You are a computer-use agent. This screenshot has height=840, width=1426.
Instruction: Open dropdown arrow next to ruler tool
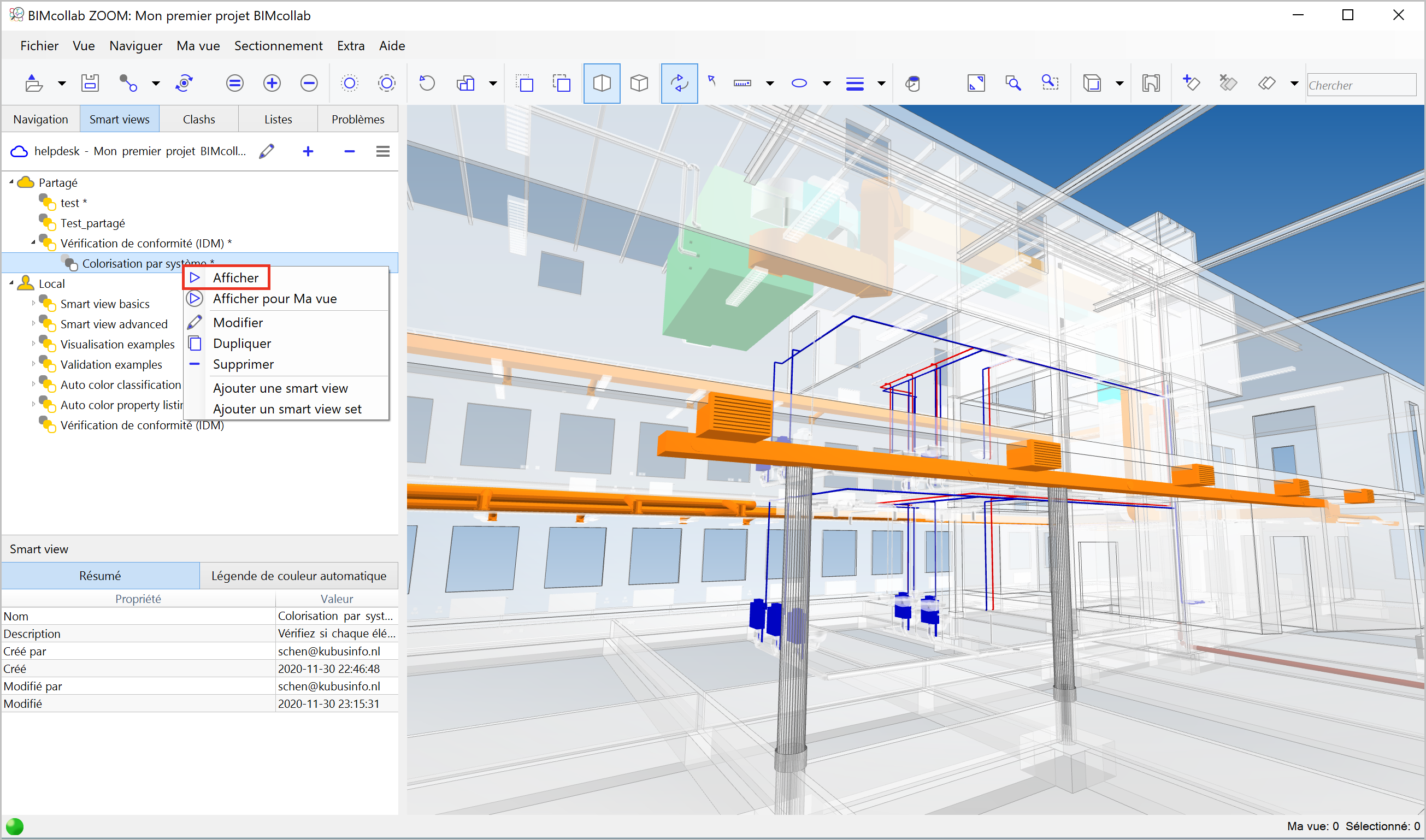point(770,84)
